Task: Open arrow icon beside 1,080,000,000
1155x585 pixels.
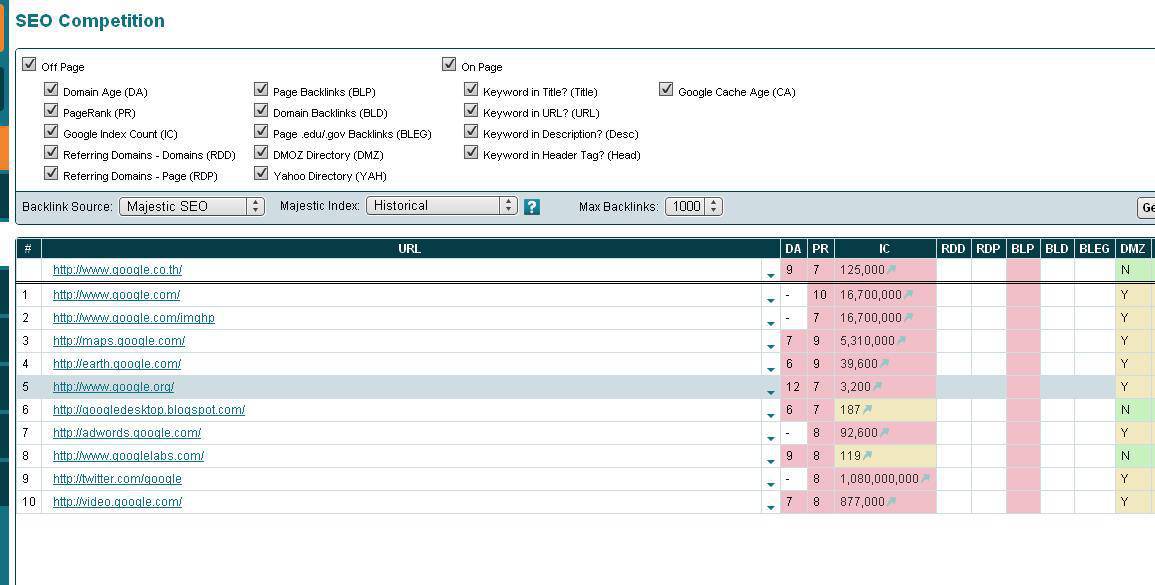Action: coord(925,478)
